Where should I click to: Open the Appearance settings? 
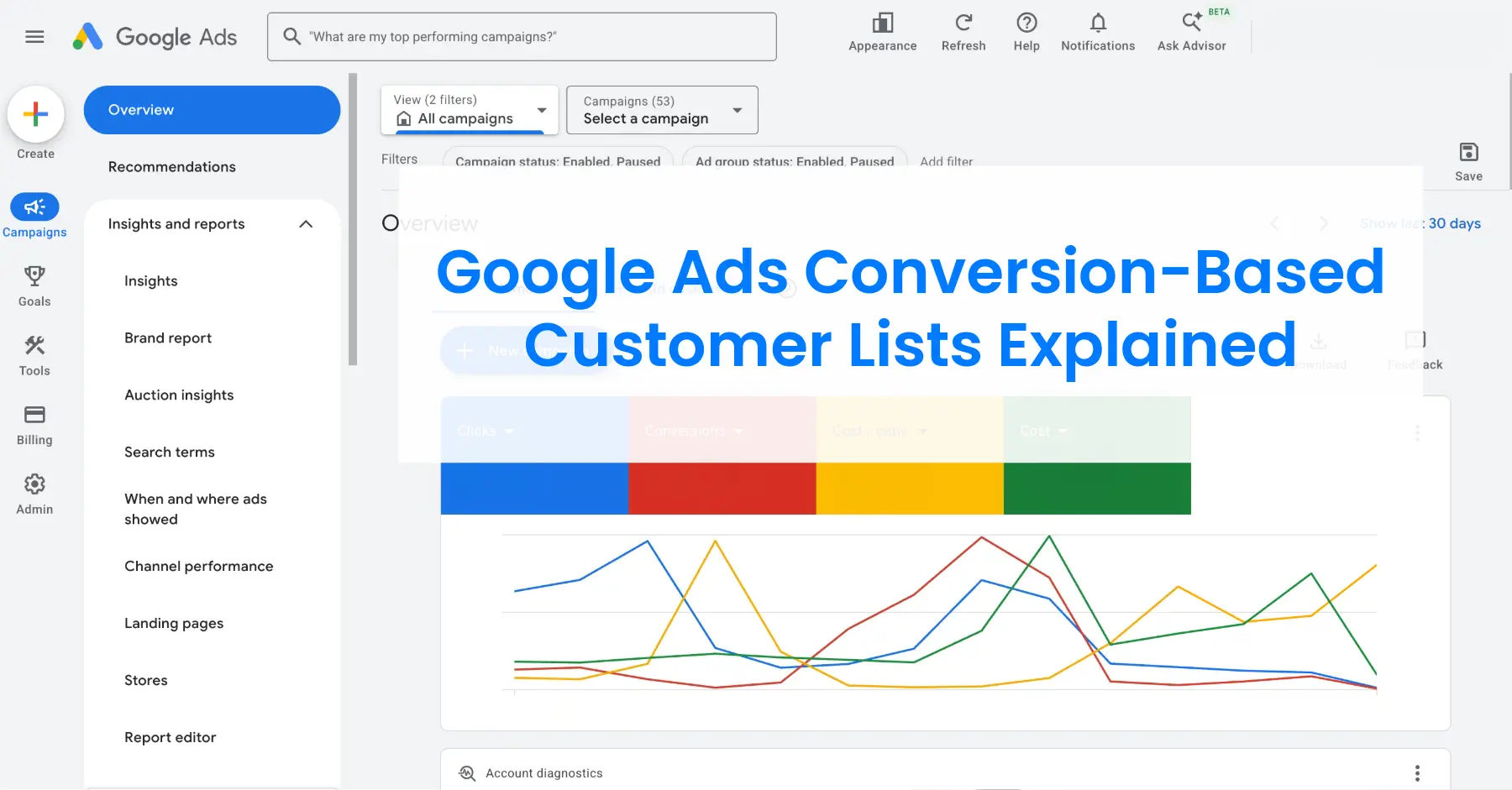(x=882, y=33)
